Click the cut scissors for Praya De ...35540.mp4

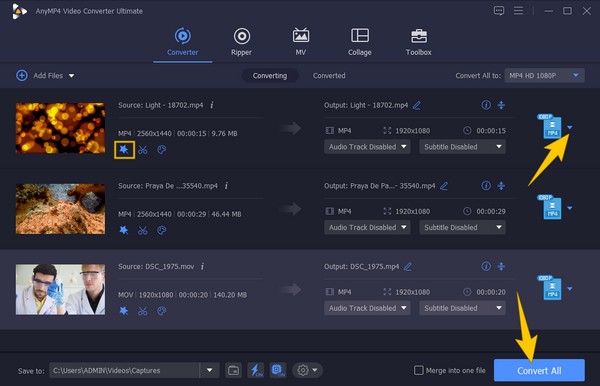[143, 231]
